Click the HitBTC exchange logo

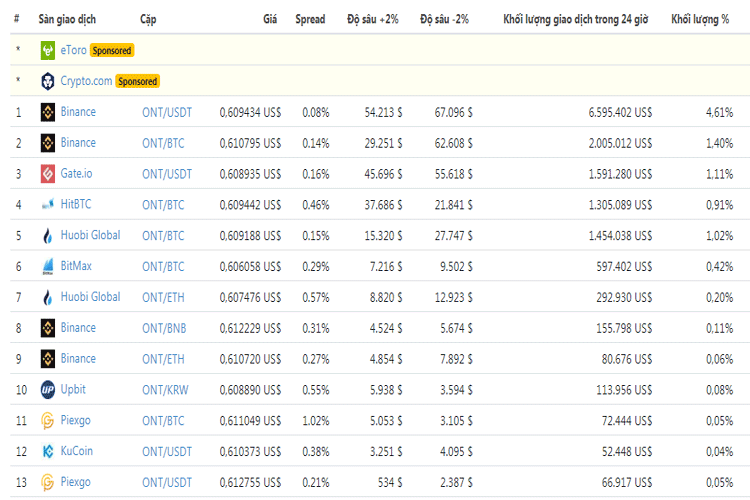coord(48,205)
